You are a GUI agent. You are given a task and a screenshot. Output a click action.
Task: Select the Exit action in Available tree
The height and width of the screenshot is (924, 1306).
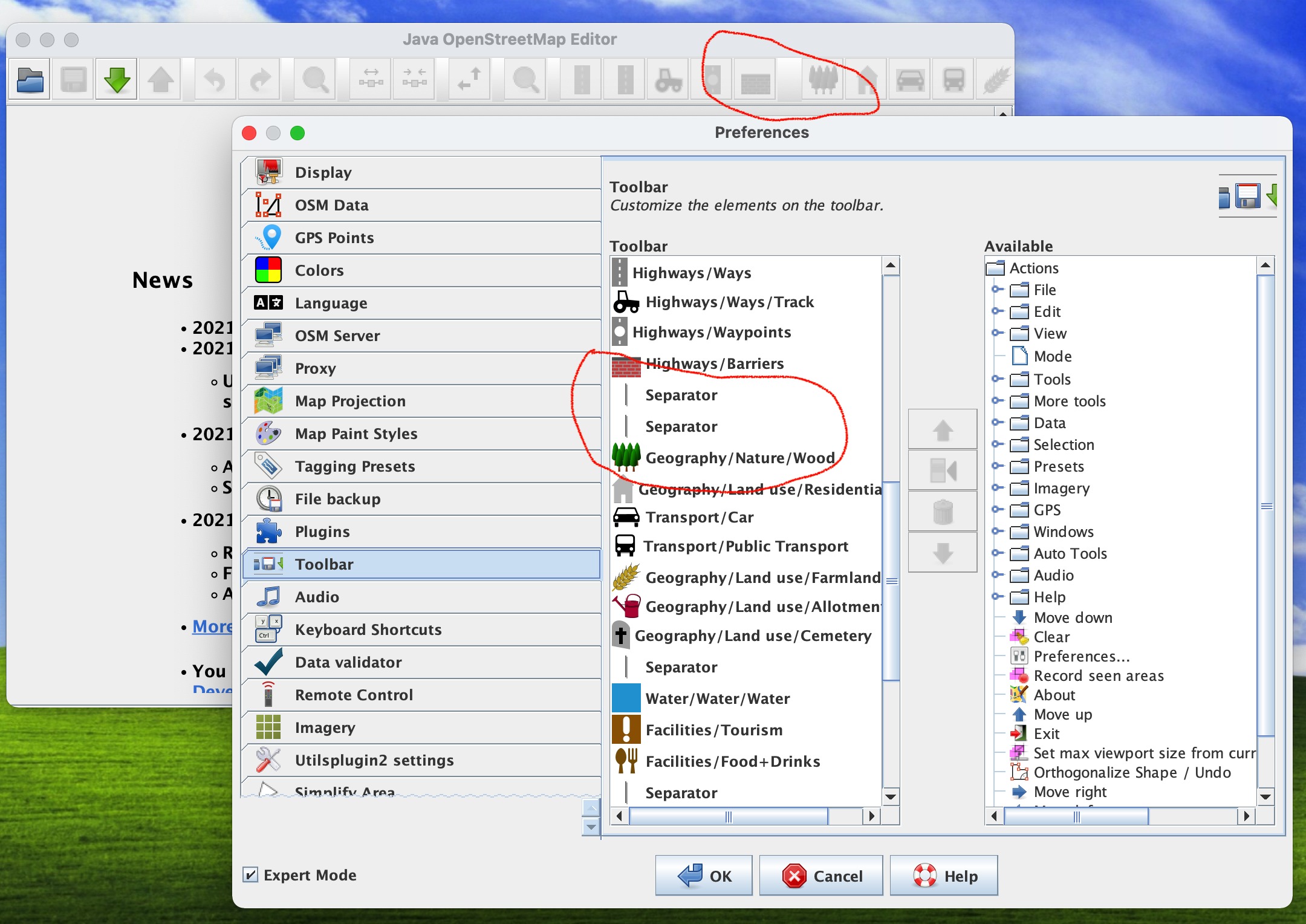coord(1046,734)
